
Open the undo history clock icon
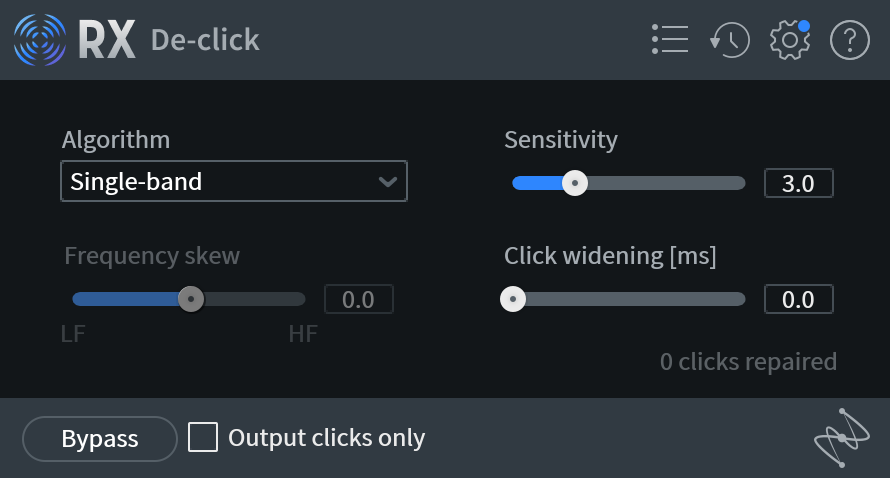pos(730,40)
